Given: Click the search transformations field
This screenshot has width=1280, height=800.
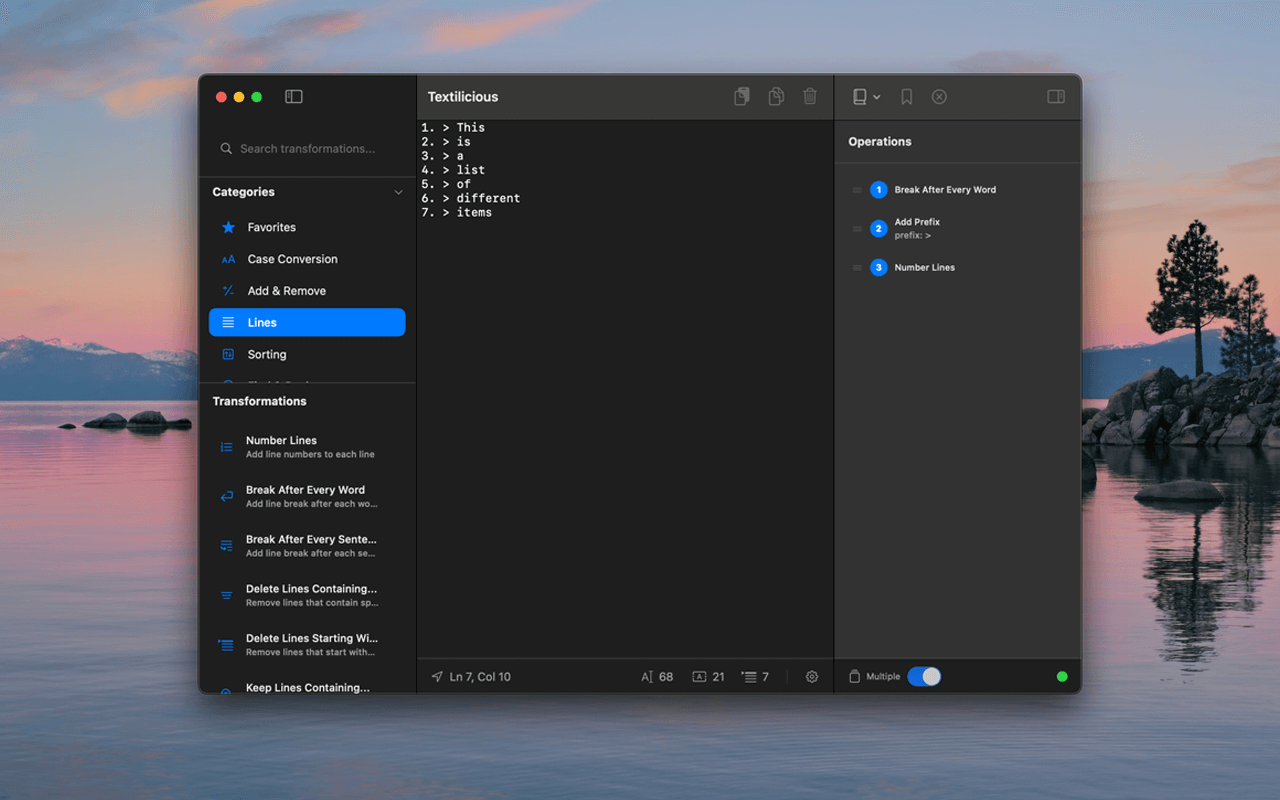Looking at the screenshot, I should [x=300, y=148].
